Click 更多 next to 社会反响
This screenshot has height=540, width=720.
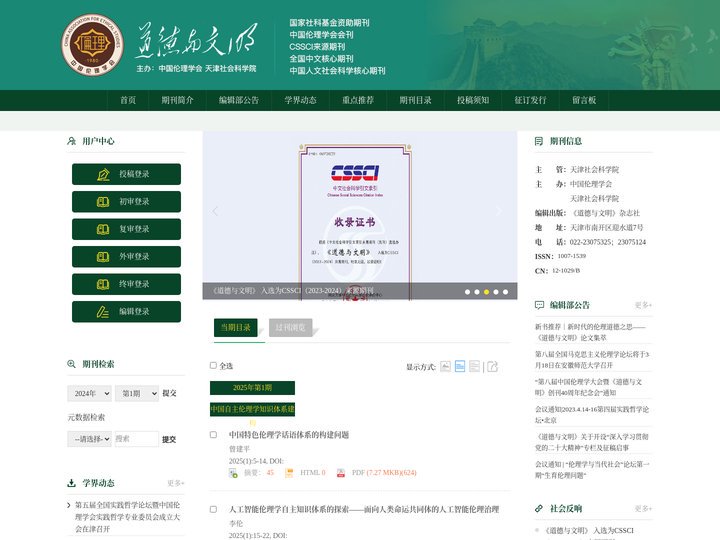click(x=643, y=509)
